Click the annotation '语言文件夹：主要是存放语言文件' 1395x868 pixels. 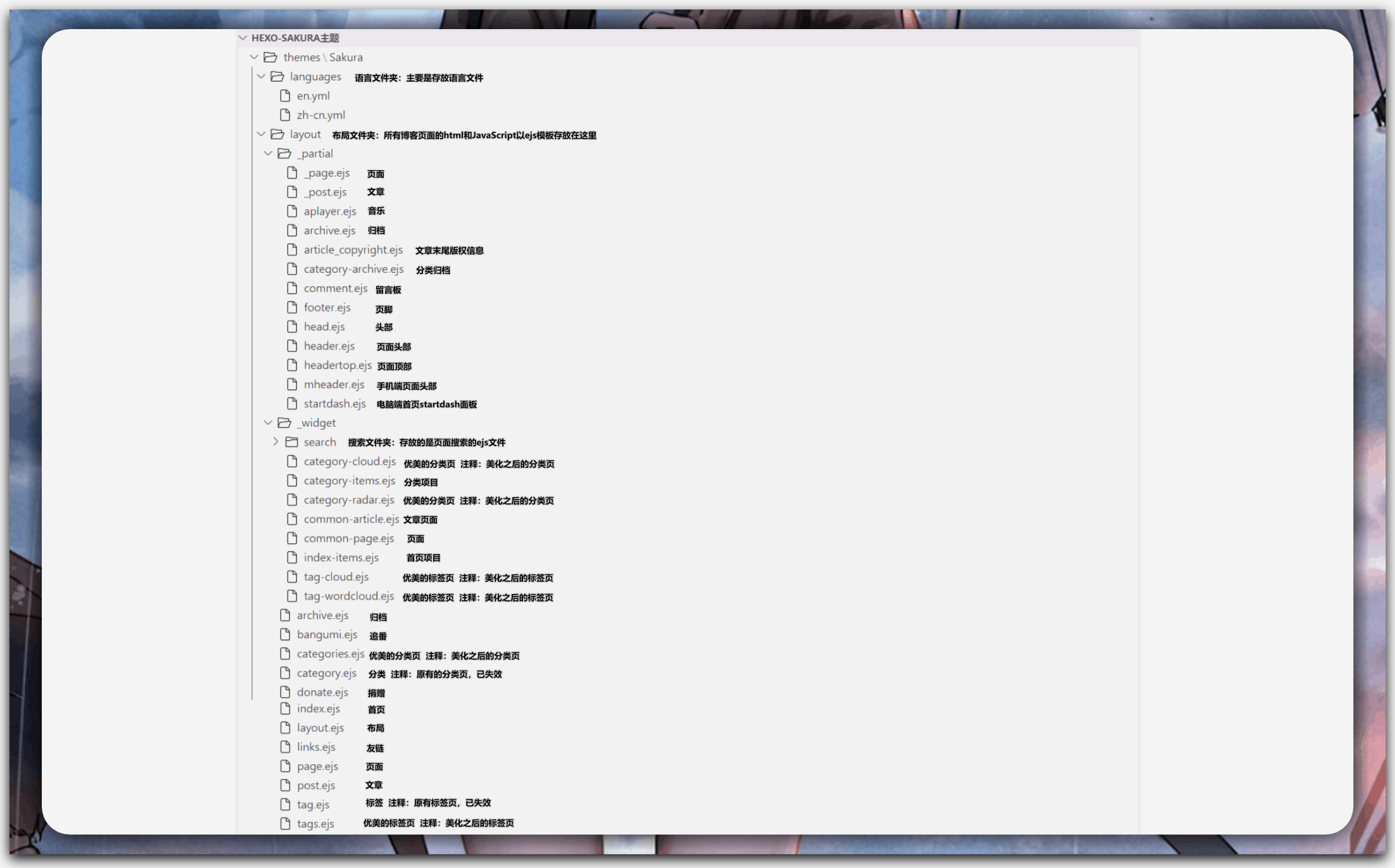[419, 78]
